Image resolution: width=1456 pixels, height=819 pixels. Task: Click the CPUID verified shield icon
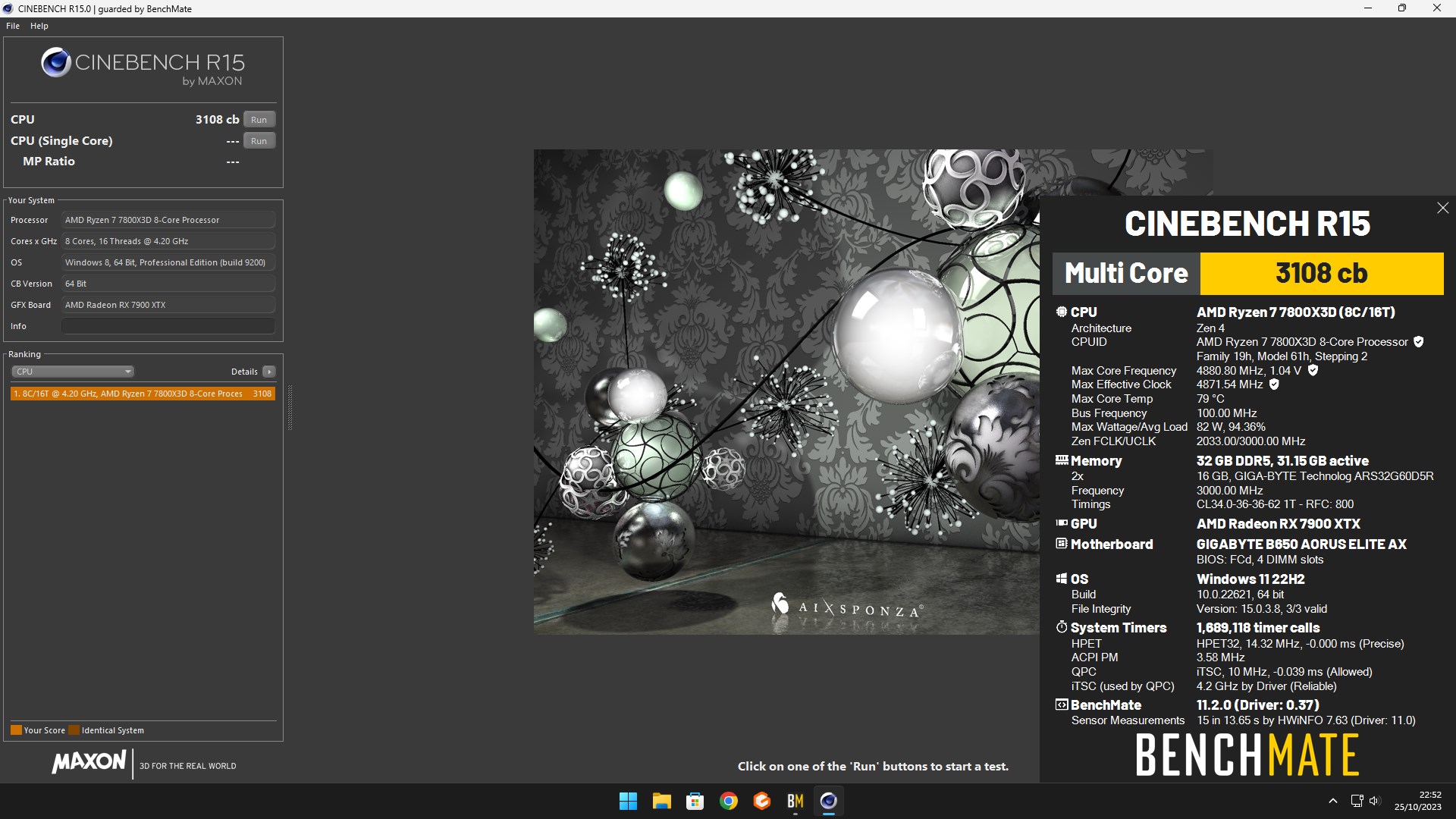tap(1419, 342)
